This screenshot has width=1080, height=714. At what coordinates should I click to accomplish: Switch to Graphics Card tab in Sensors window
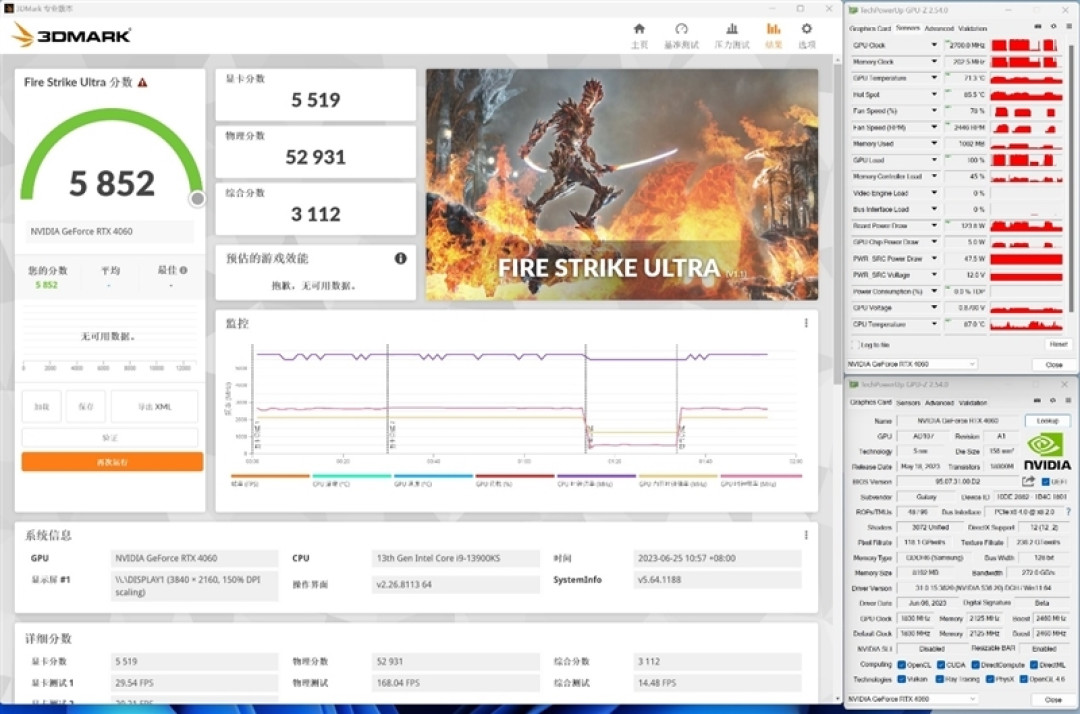(870, 29)
